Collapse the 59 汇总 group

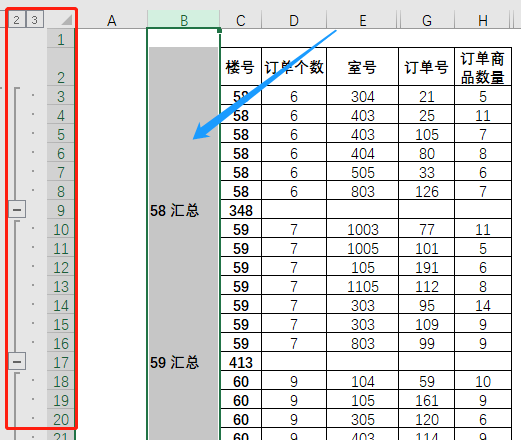coord(17,362)
